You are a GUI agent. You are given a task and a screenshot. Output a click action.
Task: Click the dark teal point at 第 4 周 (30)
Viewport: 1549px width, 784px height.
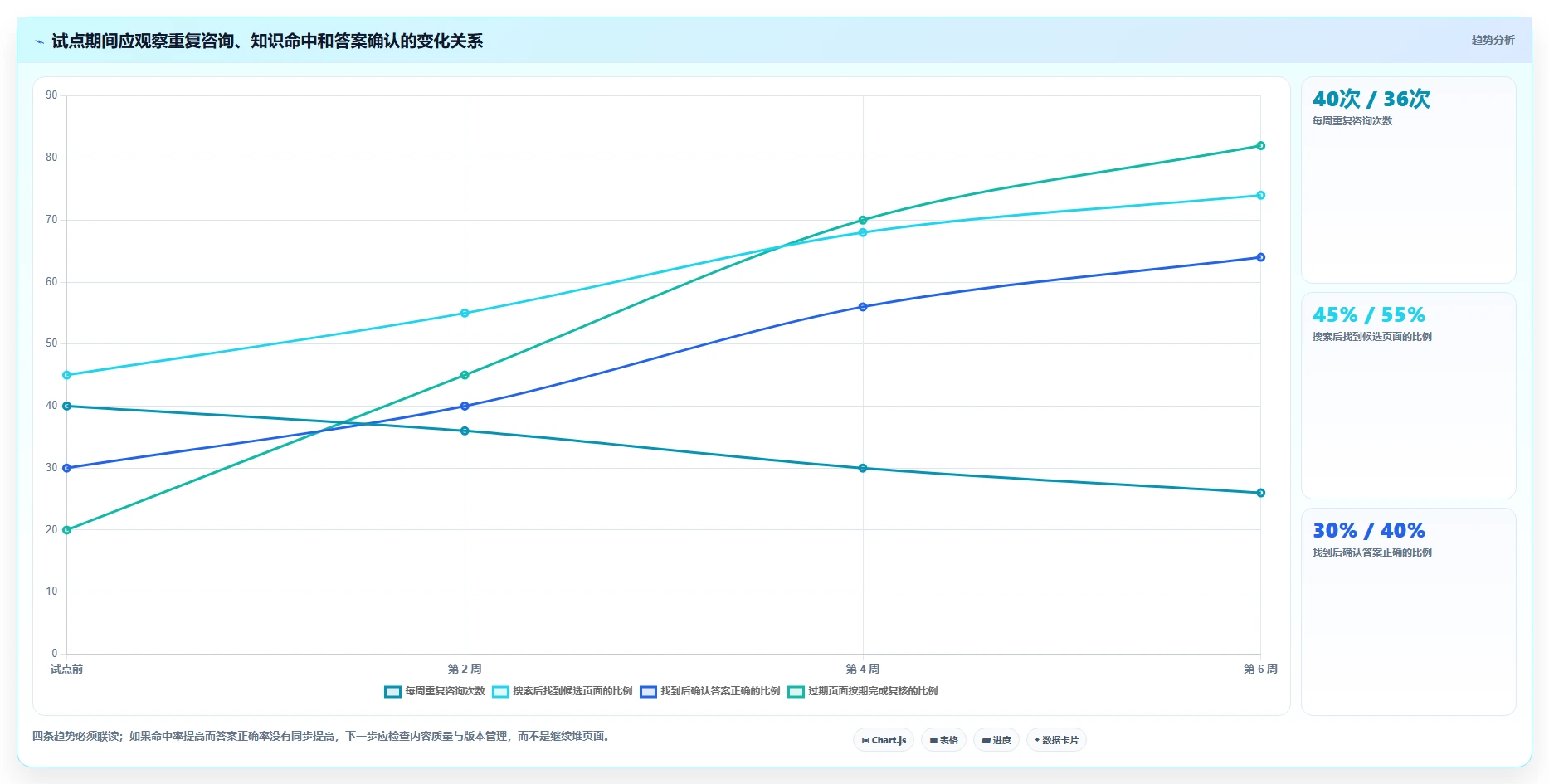[x=863, y=468]
